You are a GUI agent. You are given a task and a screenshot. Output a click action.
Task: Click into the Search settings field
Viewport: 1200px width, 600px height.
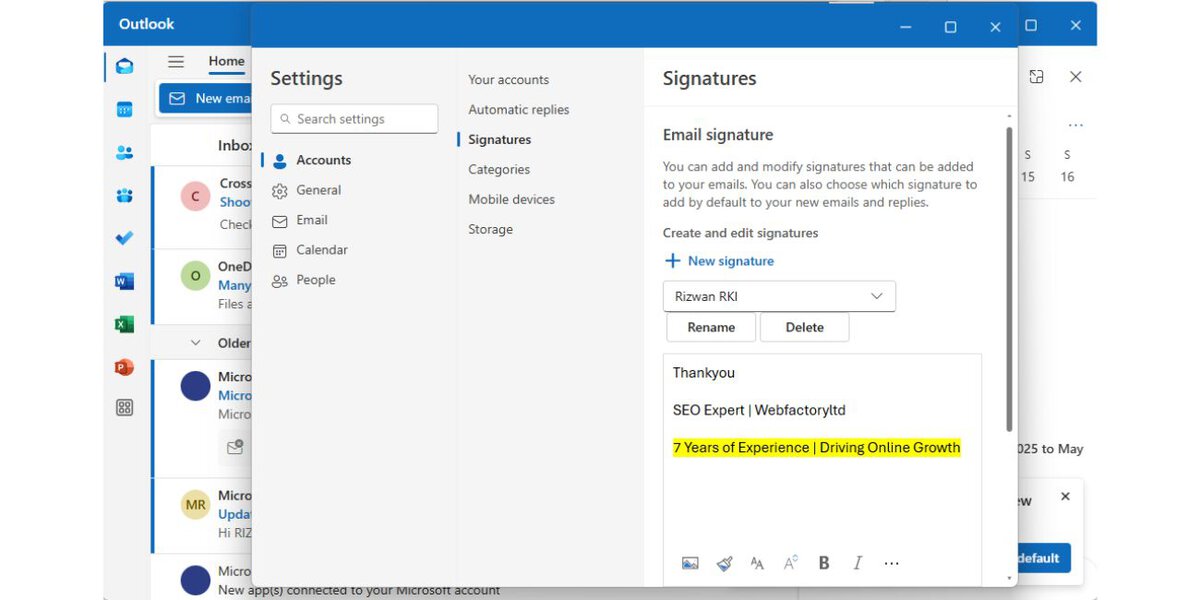coord(354,119)
